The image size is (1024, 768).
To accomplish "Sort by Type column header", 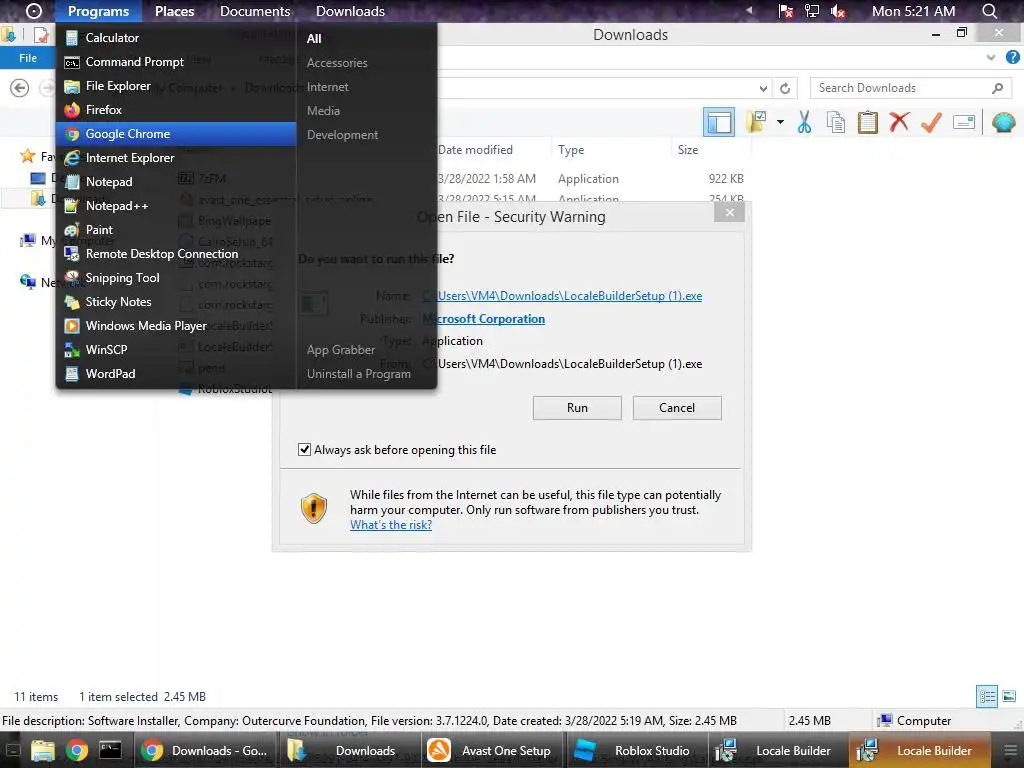I will (x=571, y=150).
